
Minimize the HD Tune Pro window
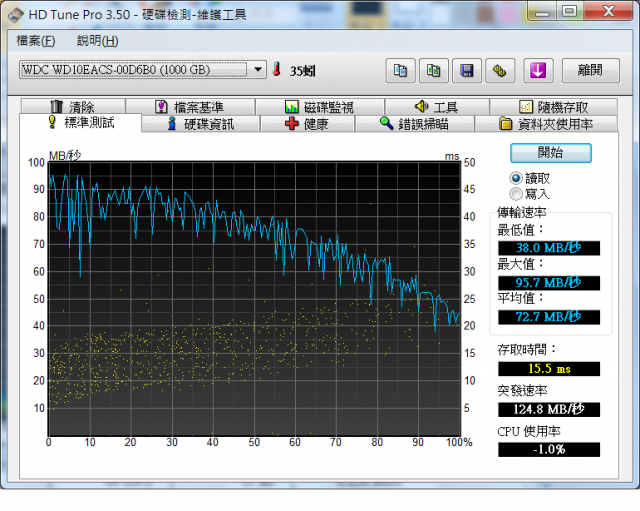(542, 11)
